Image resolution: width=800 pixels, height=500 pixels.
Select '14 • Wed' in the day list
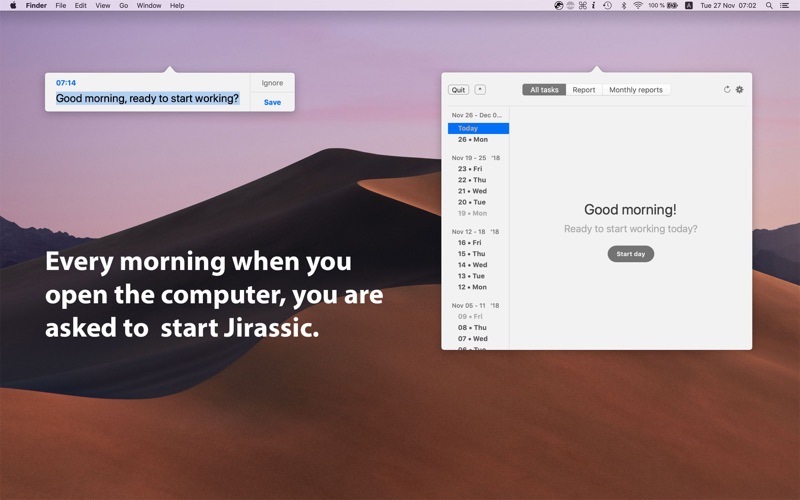pos(472,265)
